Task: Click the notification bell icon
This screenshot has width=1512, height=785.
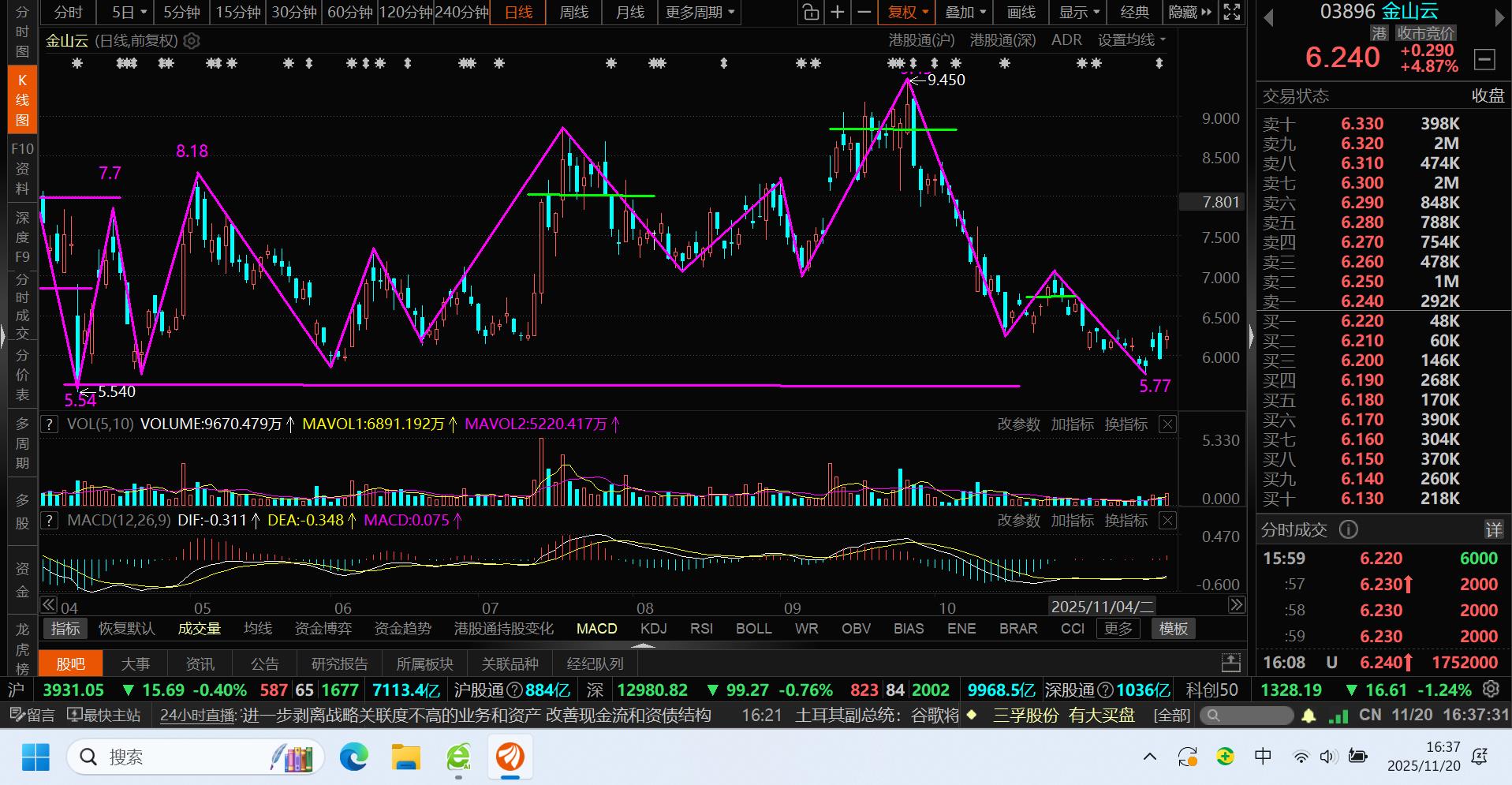Action: point(1309,716)
